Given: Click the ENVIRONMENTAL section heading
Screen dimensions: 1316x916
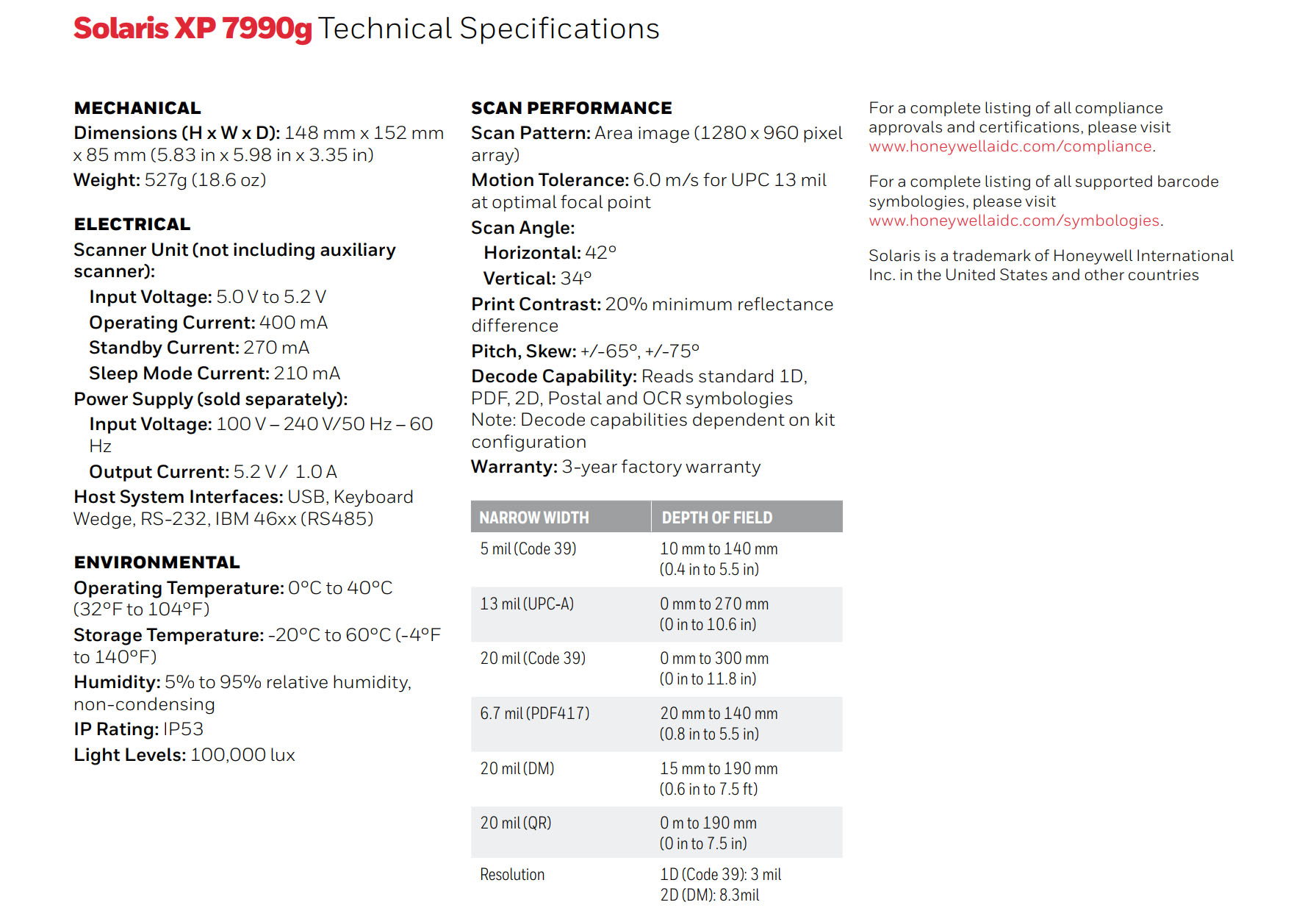Looking at the screenshot, I should click(157, 562).
